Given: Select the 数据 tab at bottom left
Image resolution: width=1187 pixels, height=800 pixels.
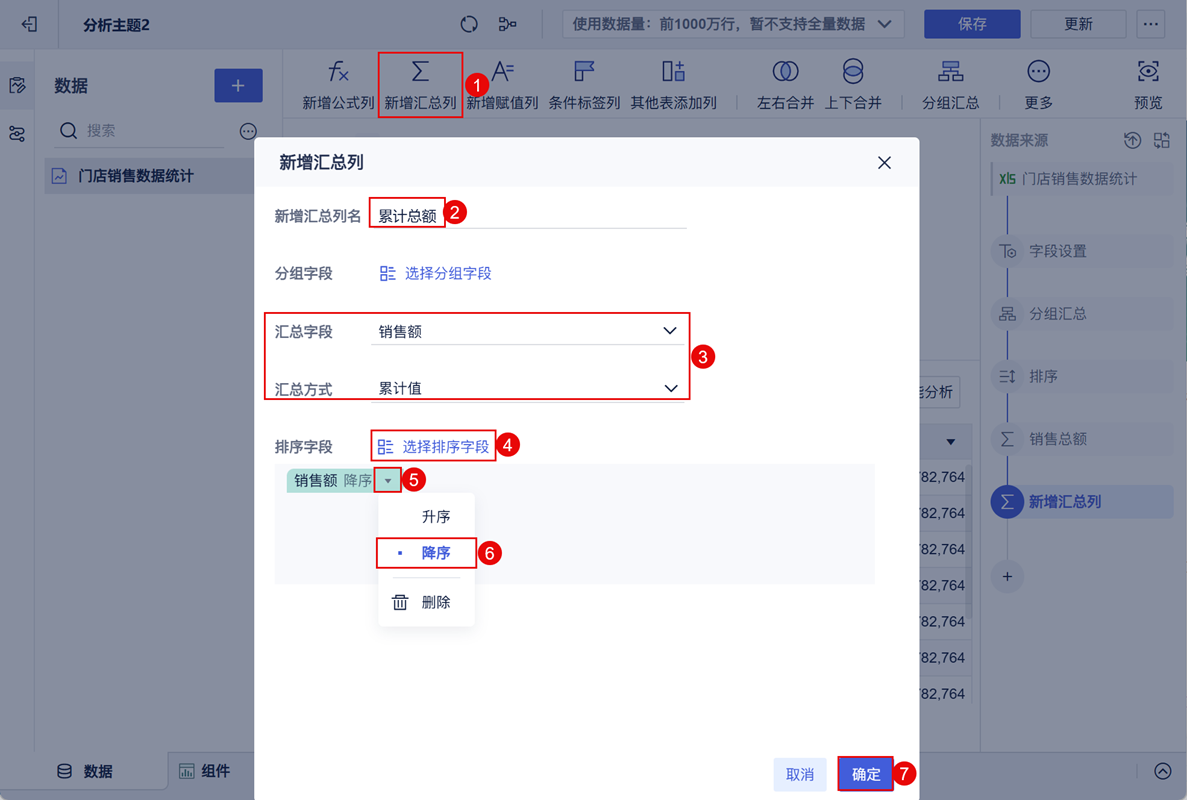Looking at the screenshot, I should pos(84,771).
